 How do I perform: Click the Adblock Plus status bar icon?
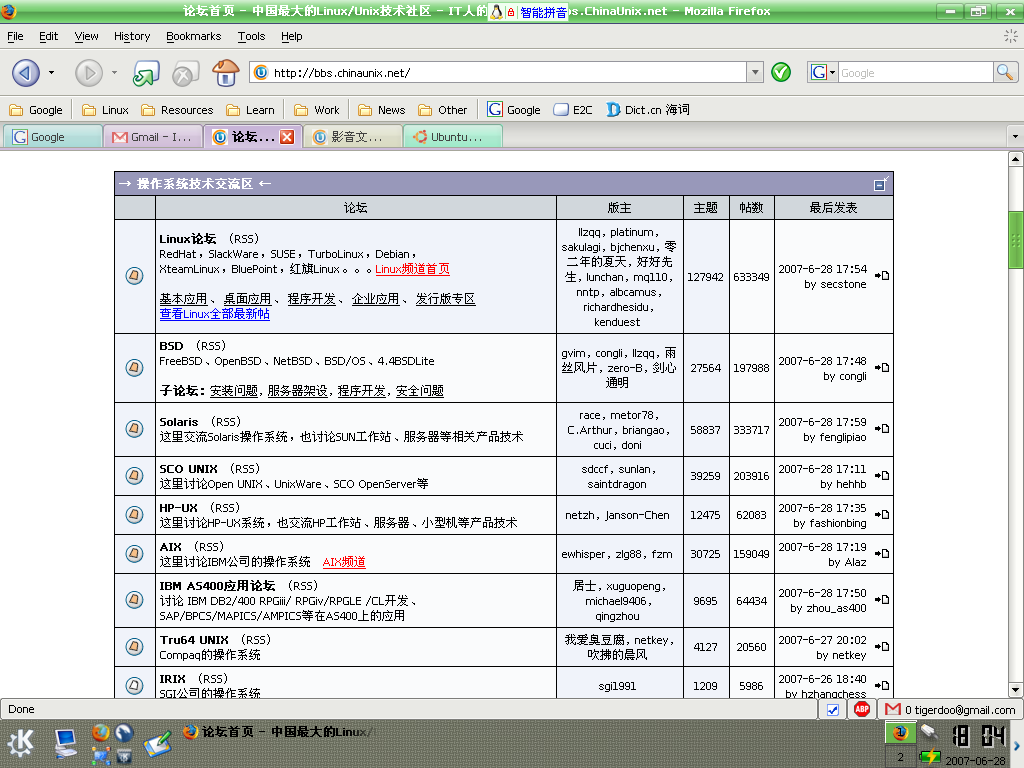[862, 709]
